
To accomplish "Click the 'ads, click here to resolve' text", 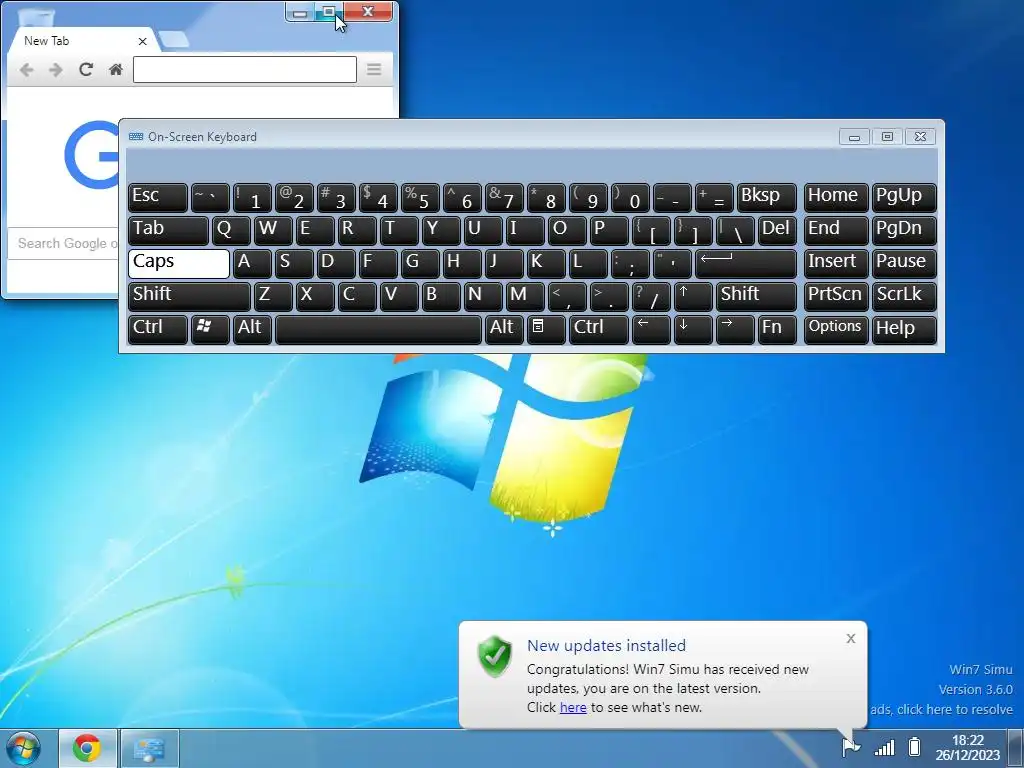I will pyautogui.click(x=941, y=709).
